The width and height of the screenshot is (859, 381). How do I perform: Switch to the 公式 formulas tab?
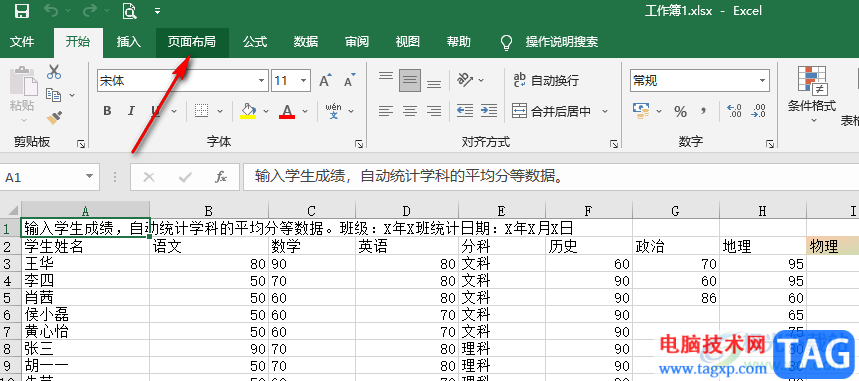(255, 42)
